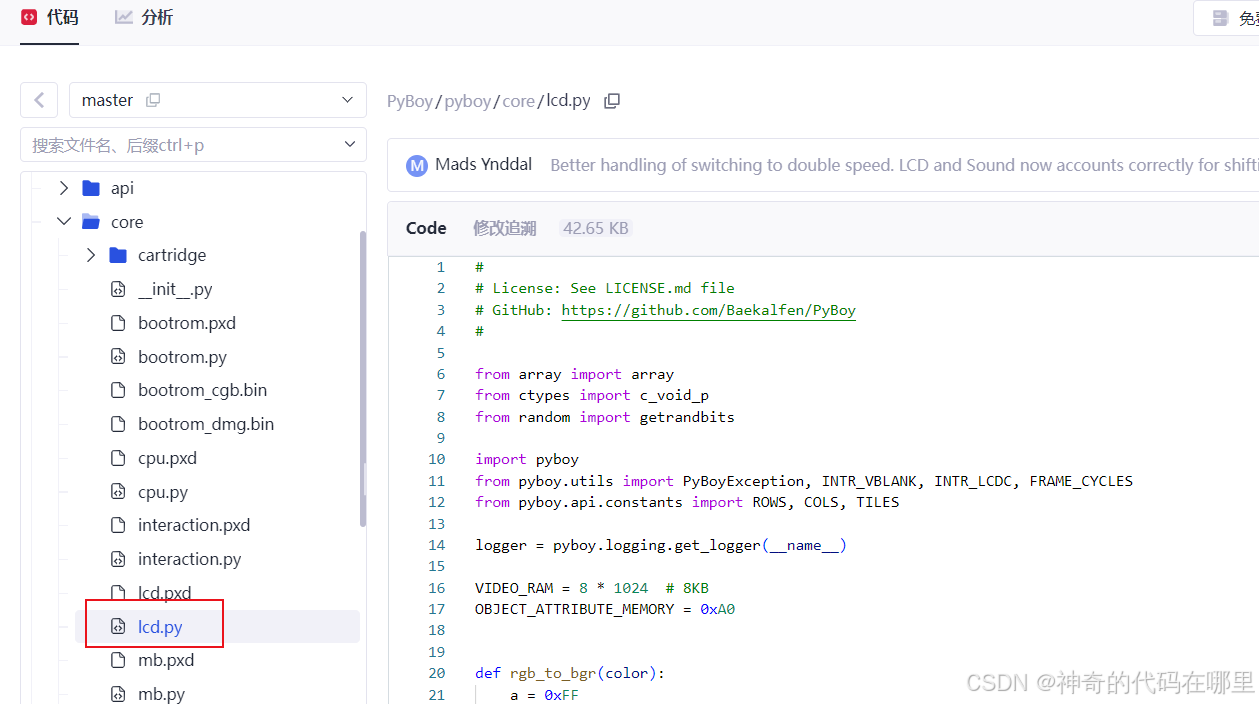Click the file icon of bootrom_cgb.bin

click(118, 390)
